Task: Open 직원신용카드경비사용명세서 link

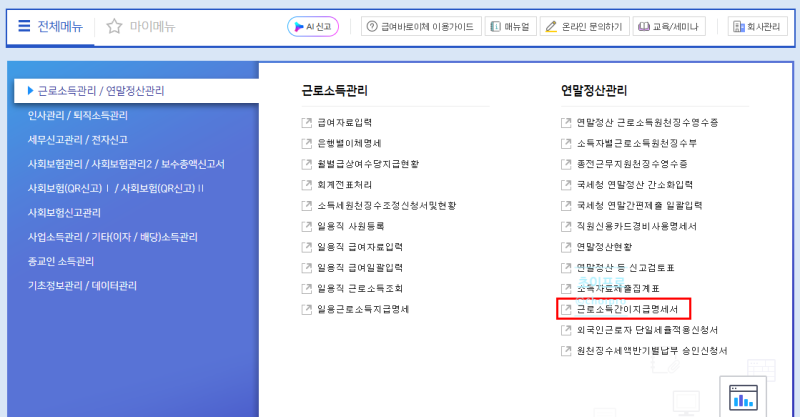Action: coord(637,226)
